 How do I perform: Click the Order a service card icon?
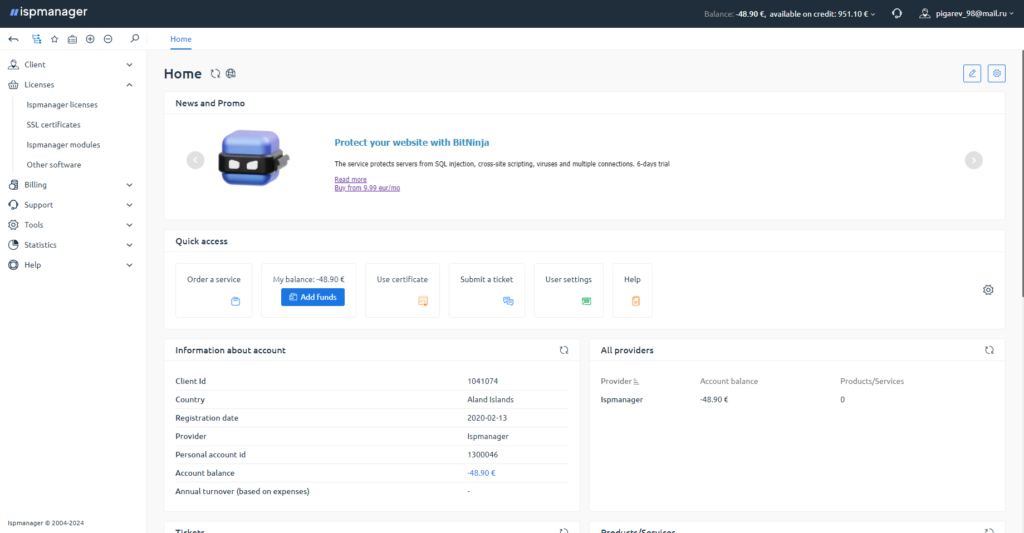tap(235, 301)
